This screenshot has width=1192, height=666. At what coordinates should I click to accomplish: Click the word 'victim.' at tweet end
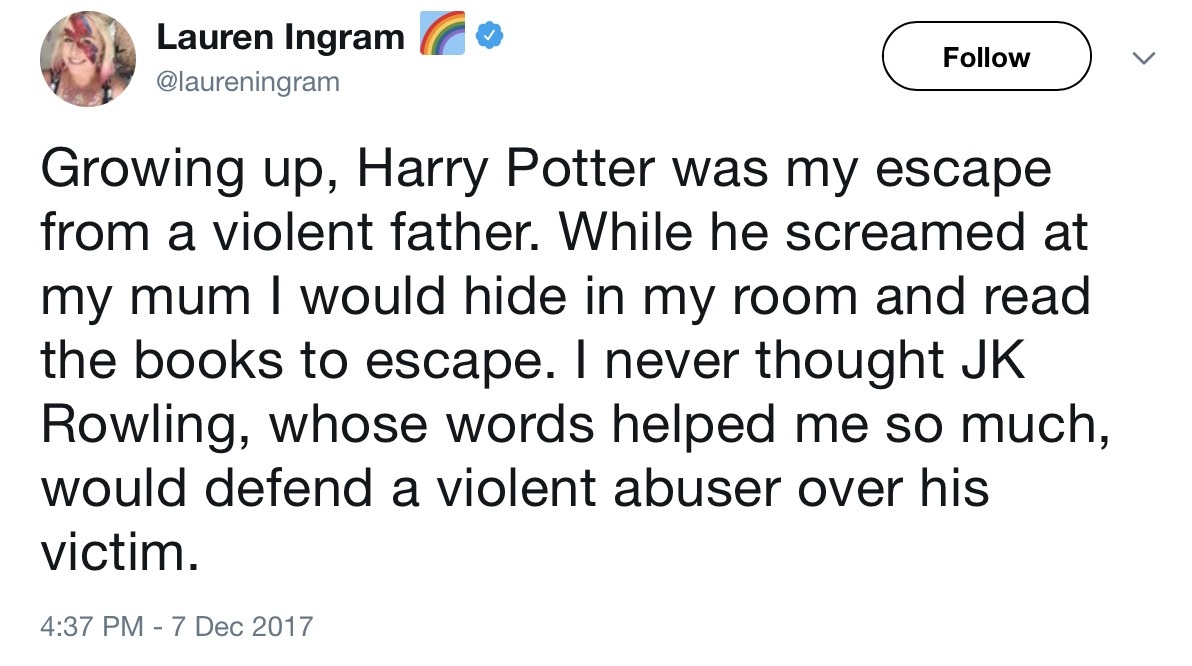pos(114,551)
